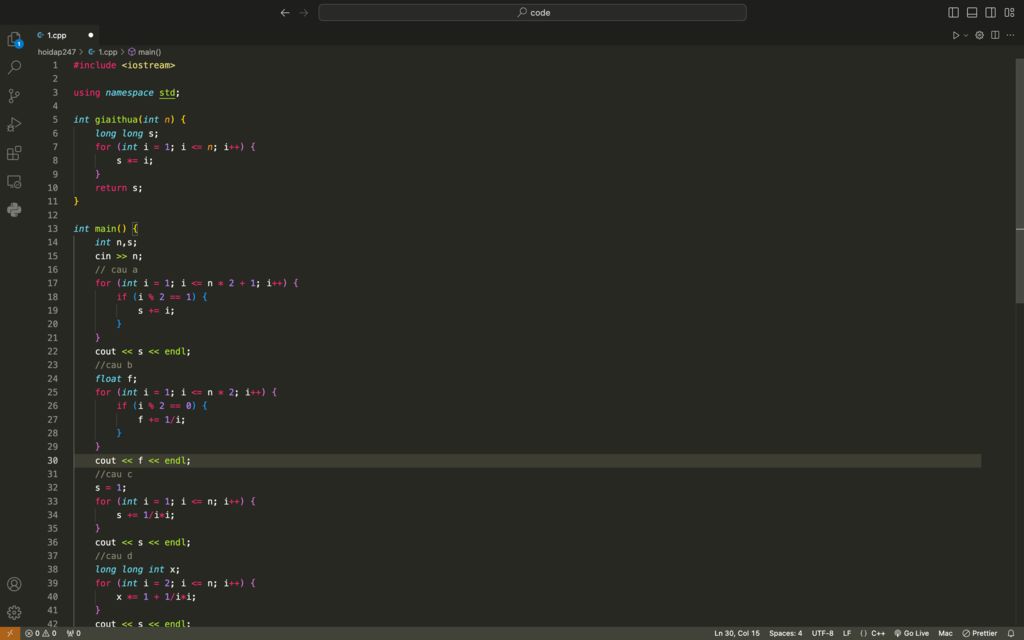The image size is (1024, 640).
Task: Customize the editor layout
Action: pos(1009,12)
